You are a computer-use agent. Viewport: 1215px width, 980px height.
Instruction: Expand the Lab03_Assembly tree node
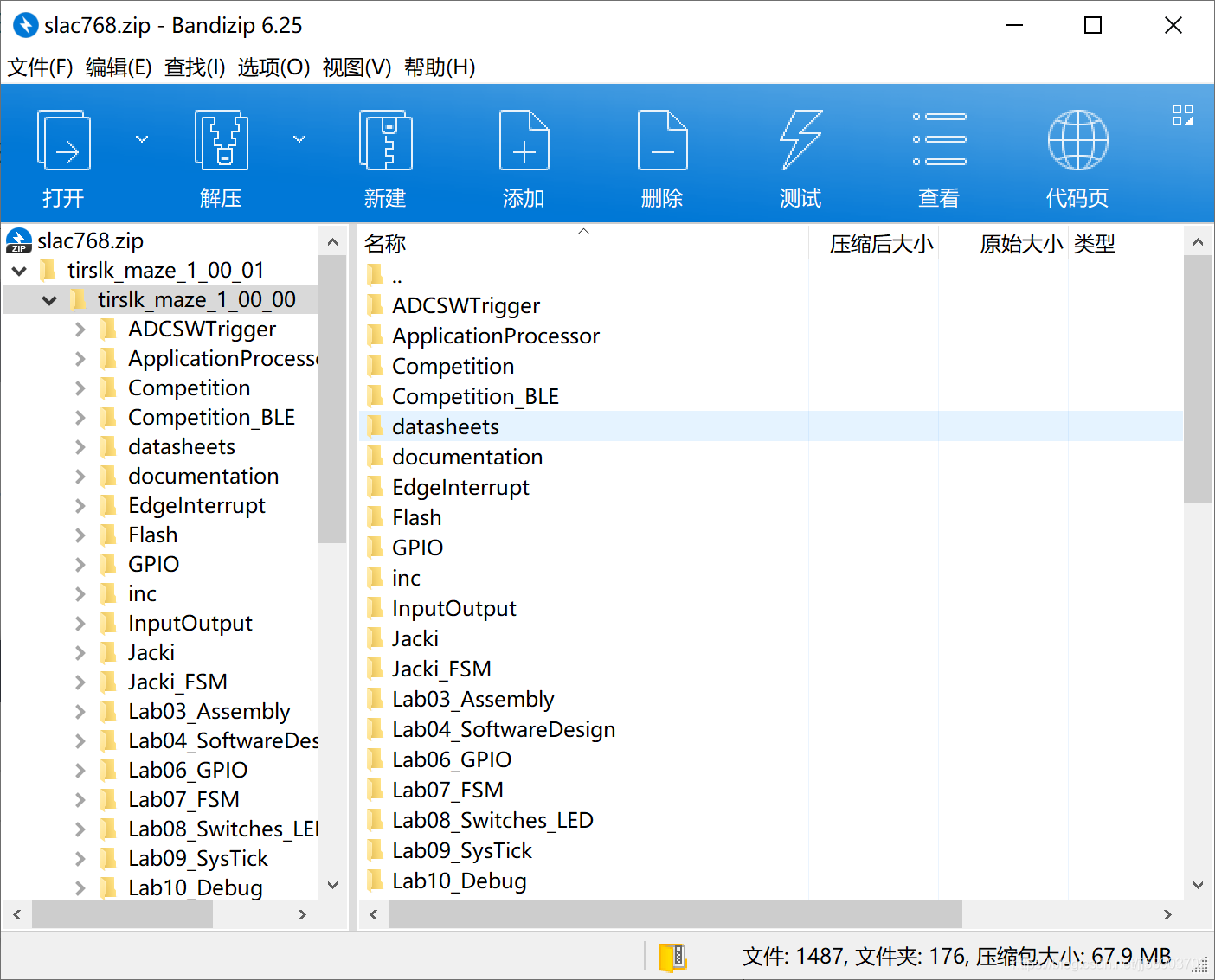(80, 712)
